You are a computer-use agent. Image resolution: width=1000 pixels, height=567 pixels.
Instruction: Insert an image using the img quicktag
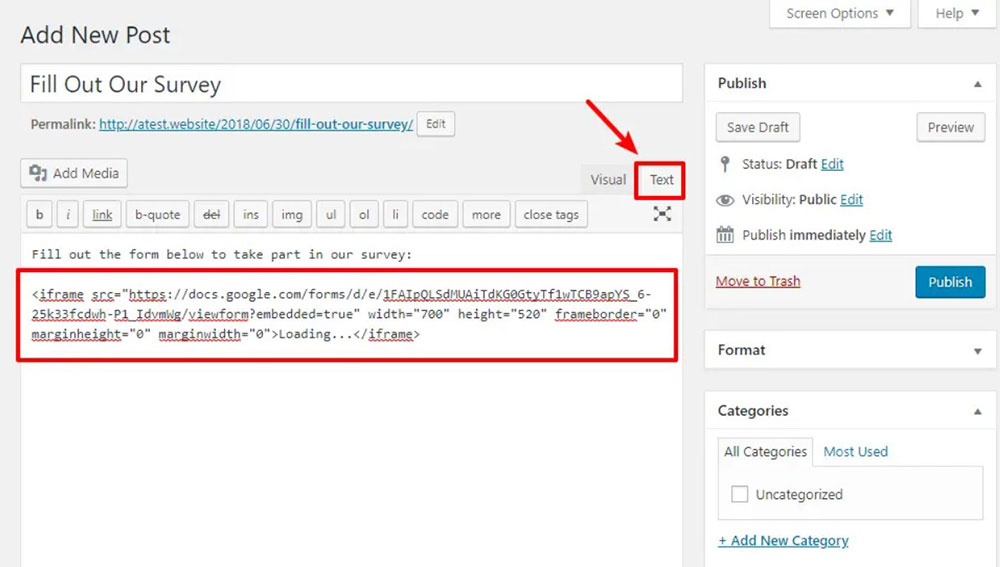click(x=291, y=214)
